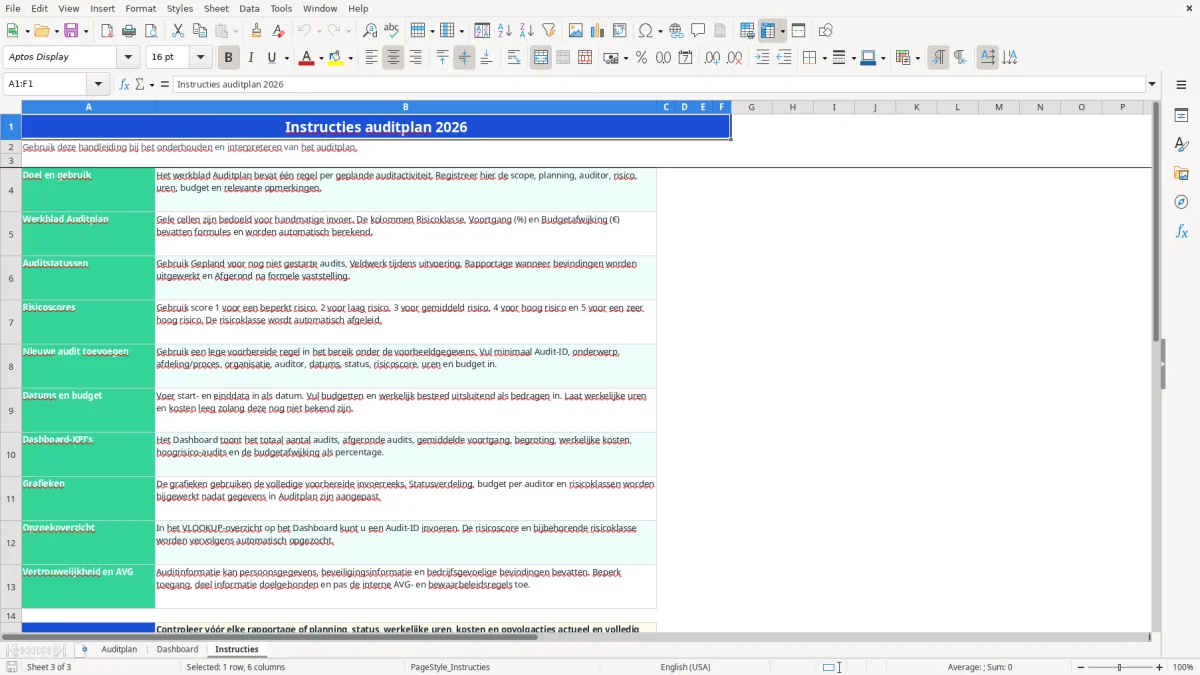This screenshot has width=1200, height=675.
Task: Open the Tools menu
Action: (281, 8)
